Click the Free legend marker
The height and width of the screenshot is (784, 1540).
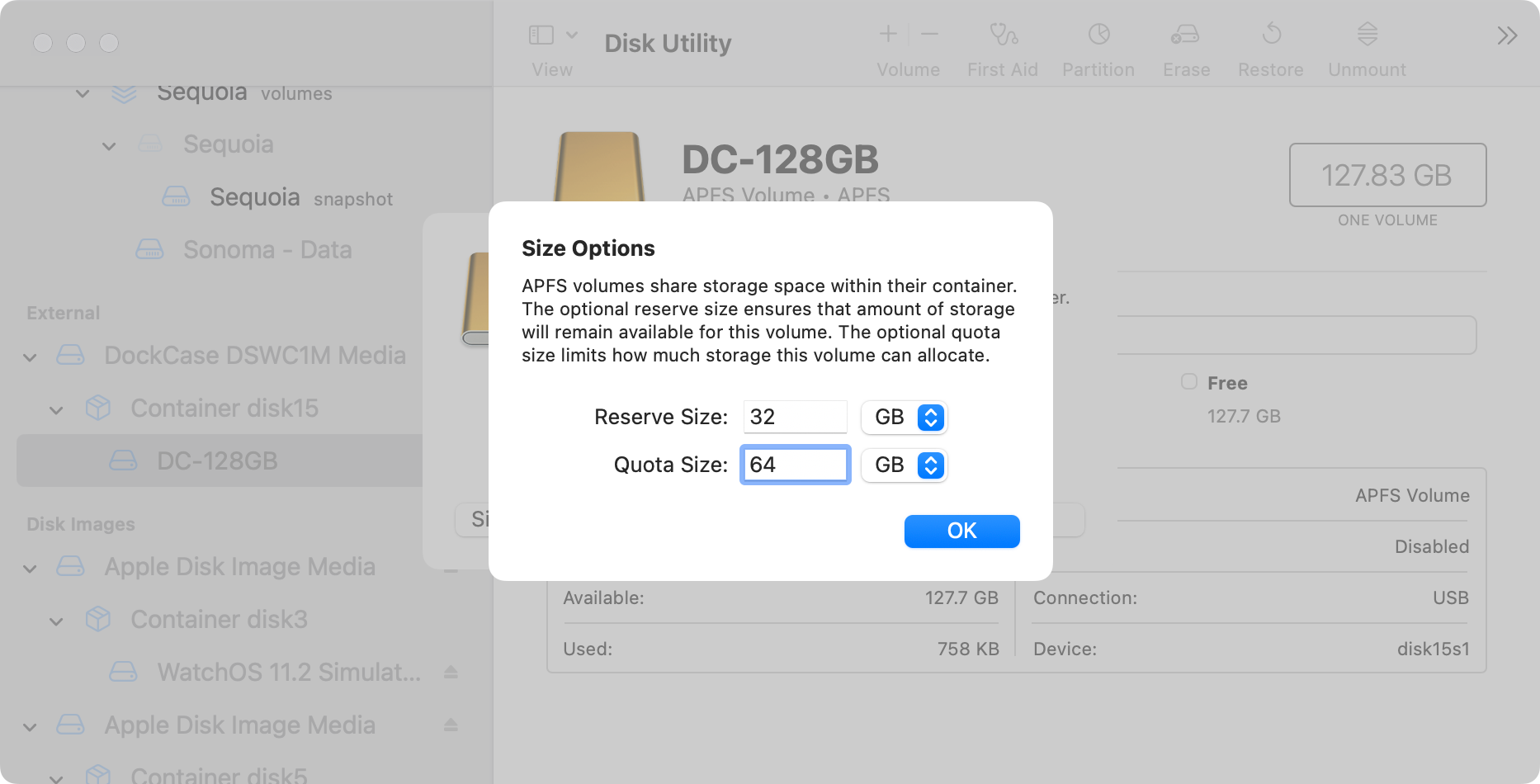coord(1188,381)
